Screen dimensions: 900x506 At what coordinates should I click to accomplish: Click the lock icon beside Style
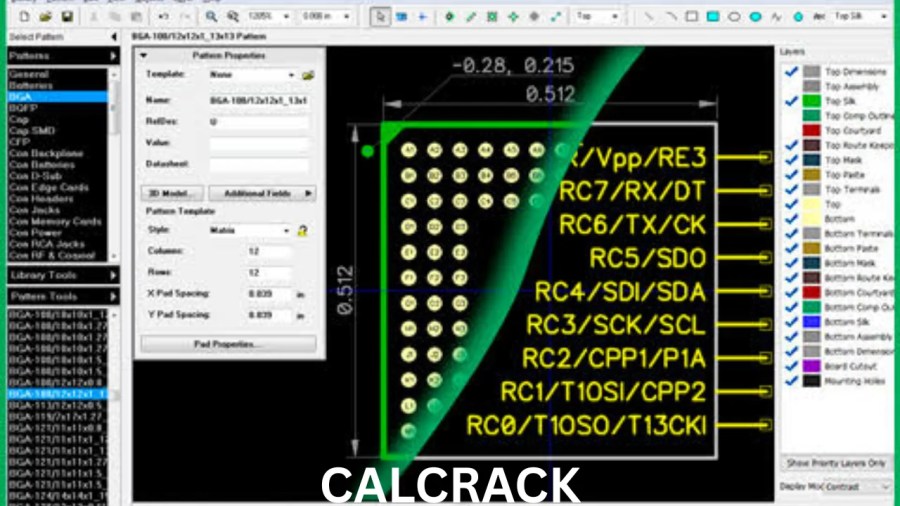302,231
